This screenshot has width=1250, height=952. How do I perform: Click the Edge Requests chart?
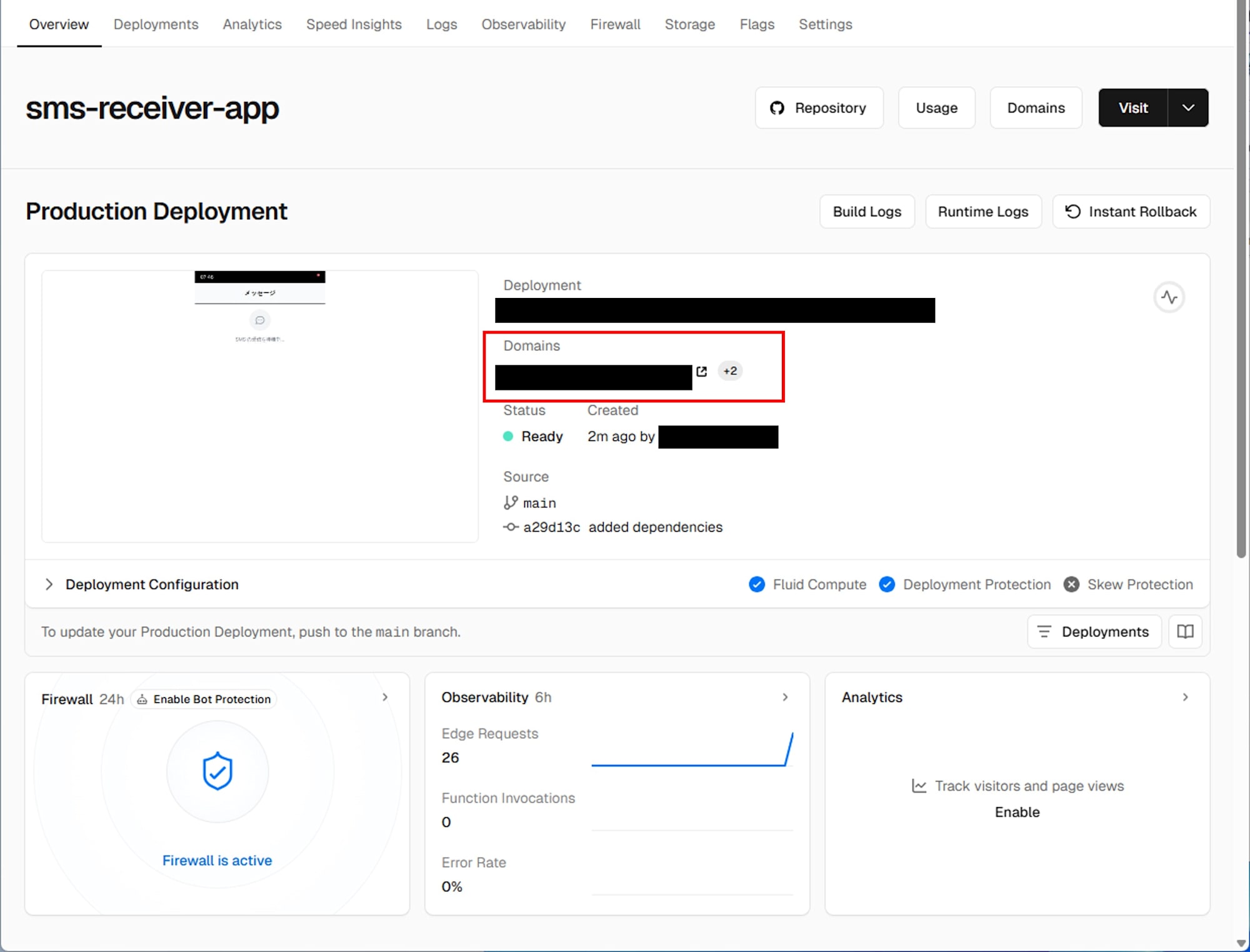point(692,749)
